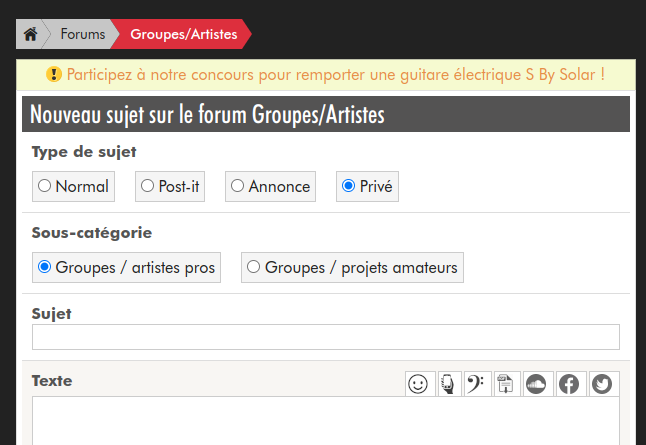Click the Facebook icon in the text toolbar
Viewport: 646px width, 445px height.
tap(569, 384)
